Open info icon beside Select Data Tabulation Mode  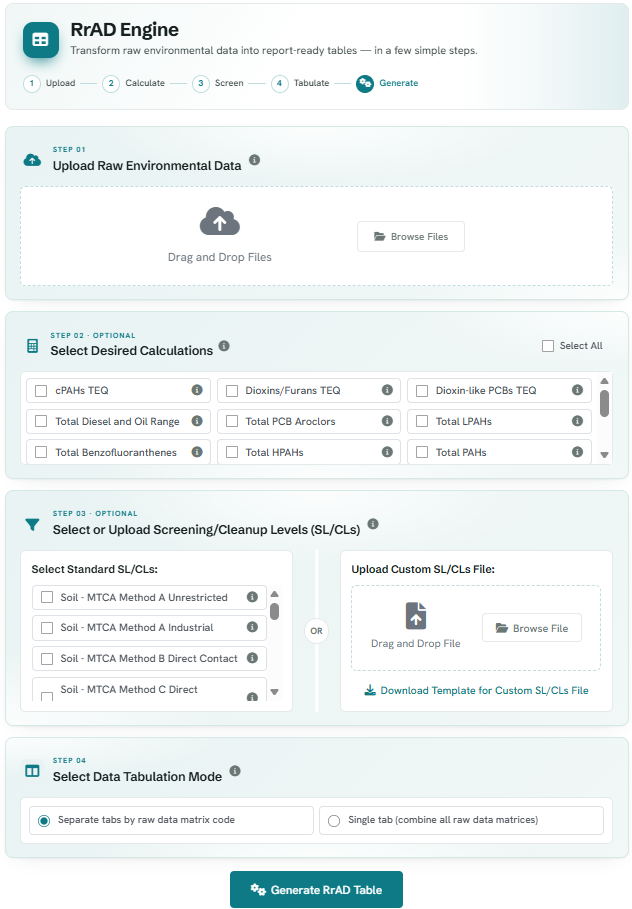[235, 771]
